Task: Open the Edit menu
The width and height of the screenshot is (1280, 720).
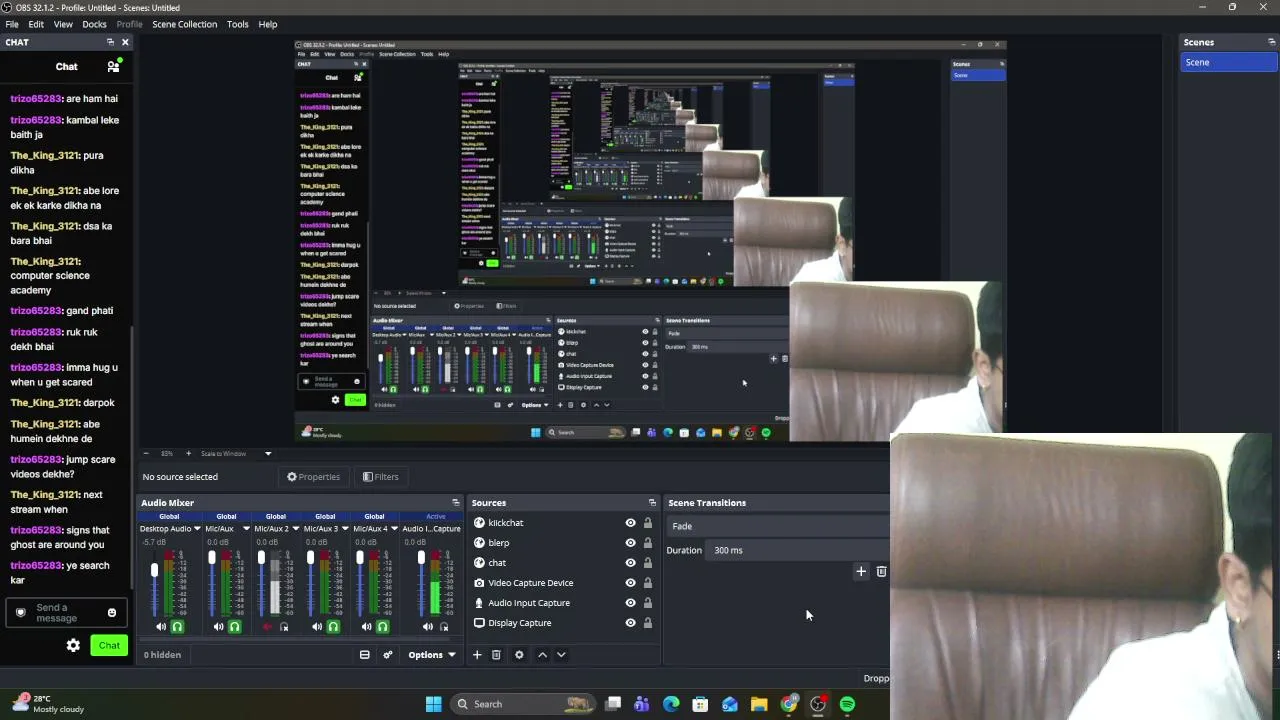Action: [36, 24]
